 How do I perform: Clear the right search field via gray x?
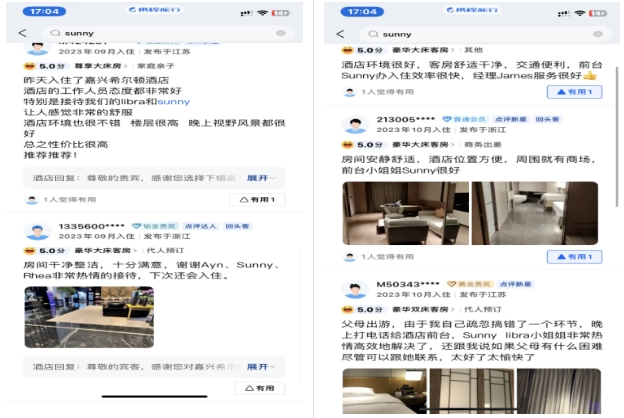[598, 34]
